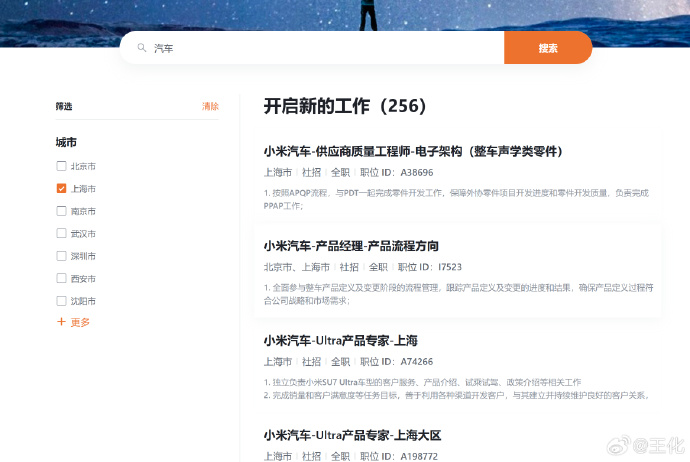
Task: Tick the 武汉市 checkbox
Action: (x=62, y=233)
